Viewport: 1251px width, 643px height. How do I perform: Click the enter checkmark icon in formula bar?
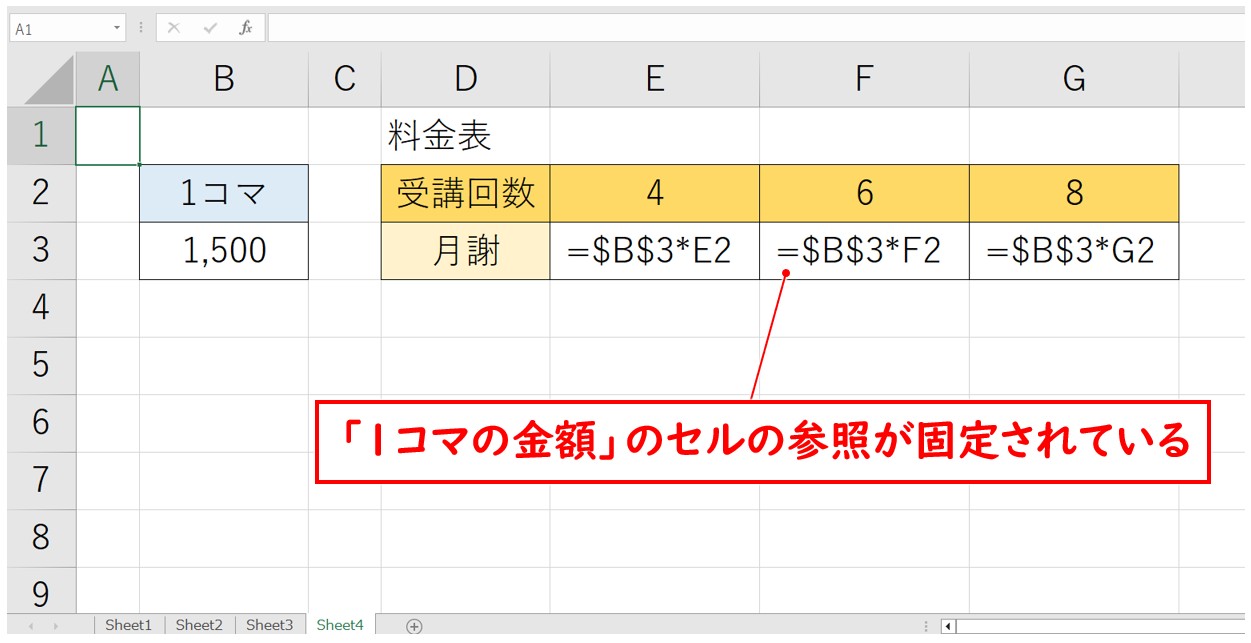coord(210,28)
